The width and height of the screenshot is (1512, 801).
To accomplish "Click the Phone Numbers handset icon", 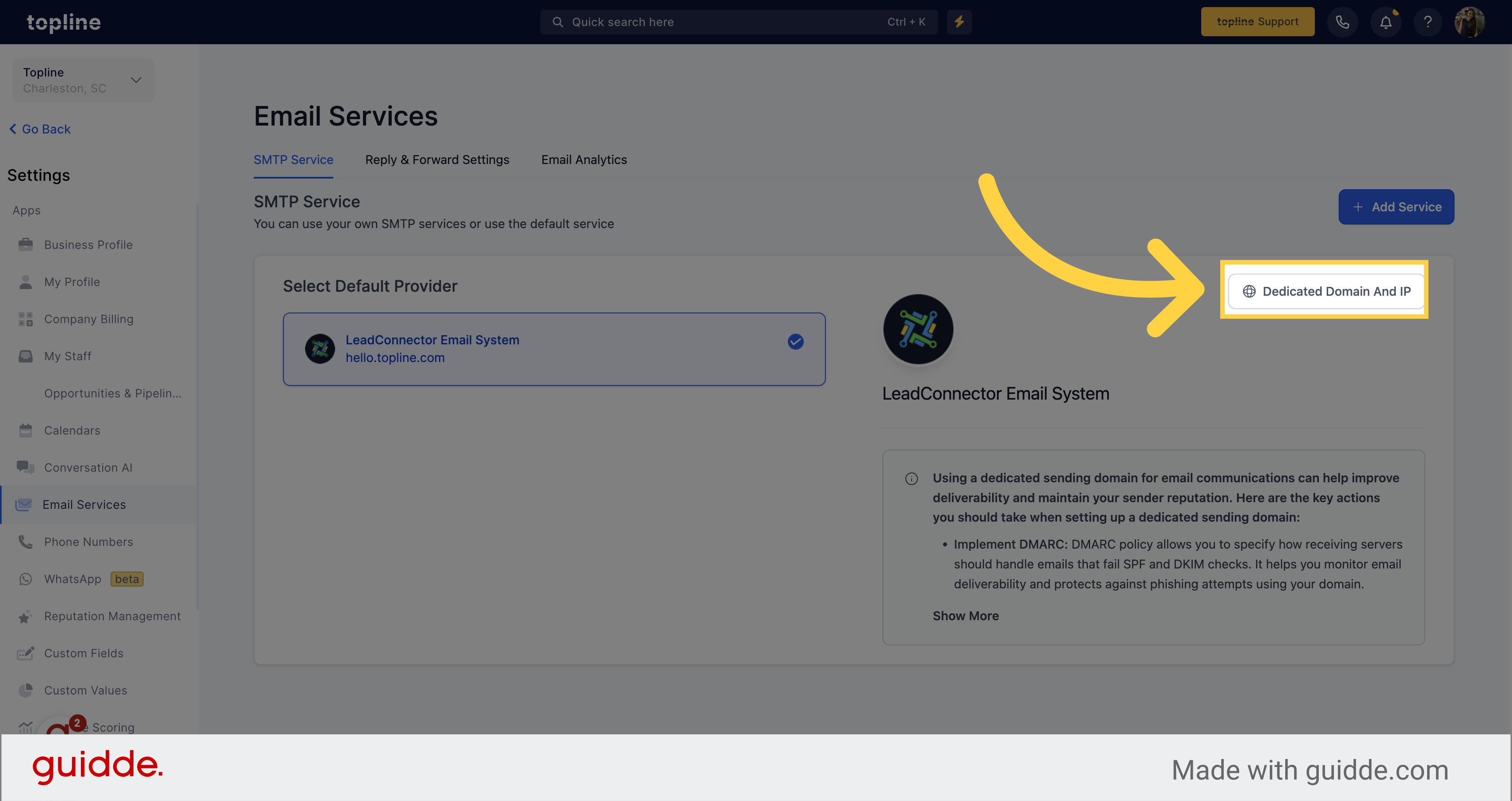I will (x=25, y=542).
